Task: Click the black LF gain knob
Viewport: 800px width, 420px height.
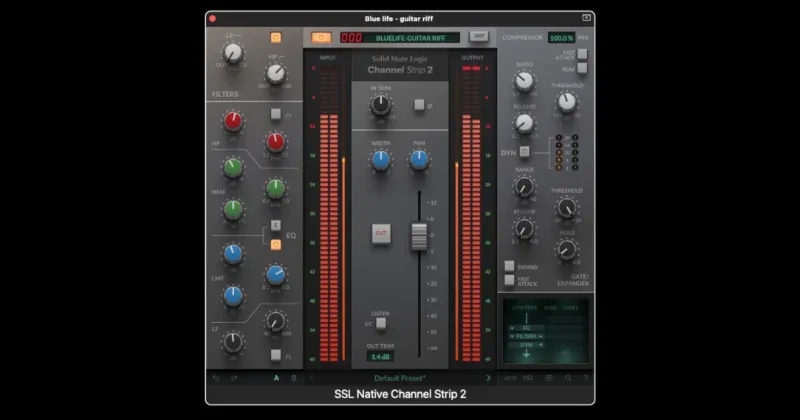Action: (x=233, y=342)
